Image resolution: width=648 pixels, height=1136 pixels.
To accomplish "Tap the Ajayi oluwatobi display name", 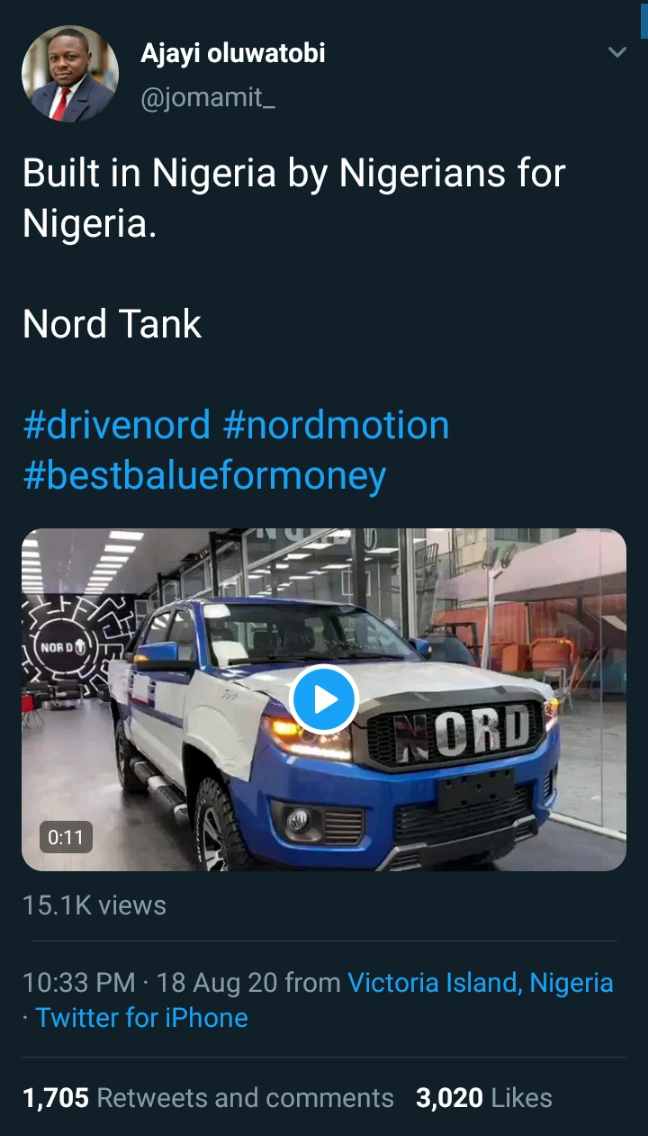I will tap(233, 54).
